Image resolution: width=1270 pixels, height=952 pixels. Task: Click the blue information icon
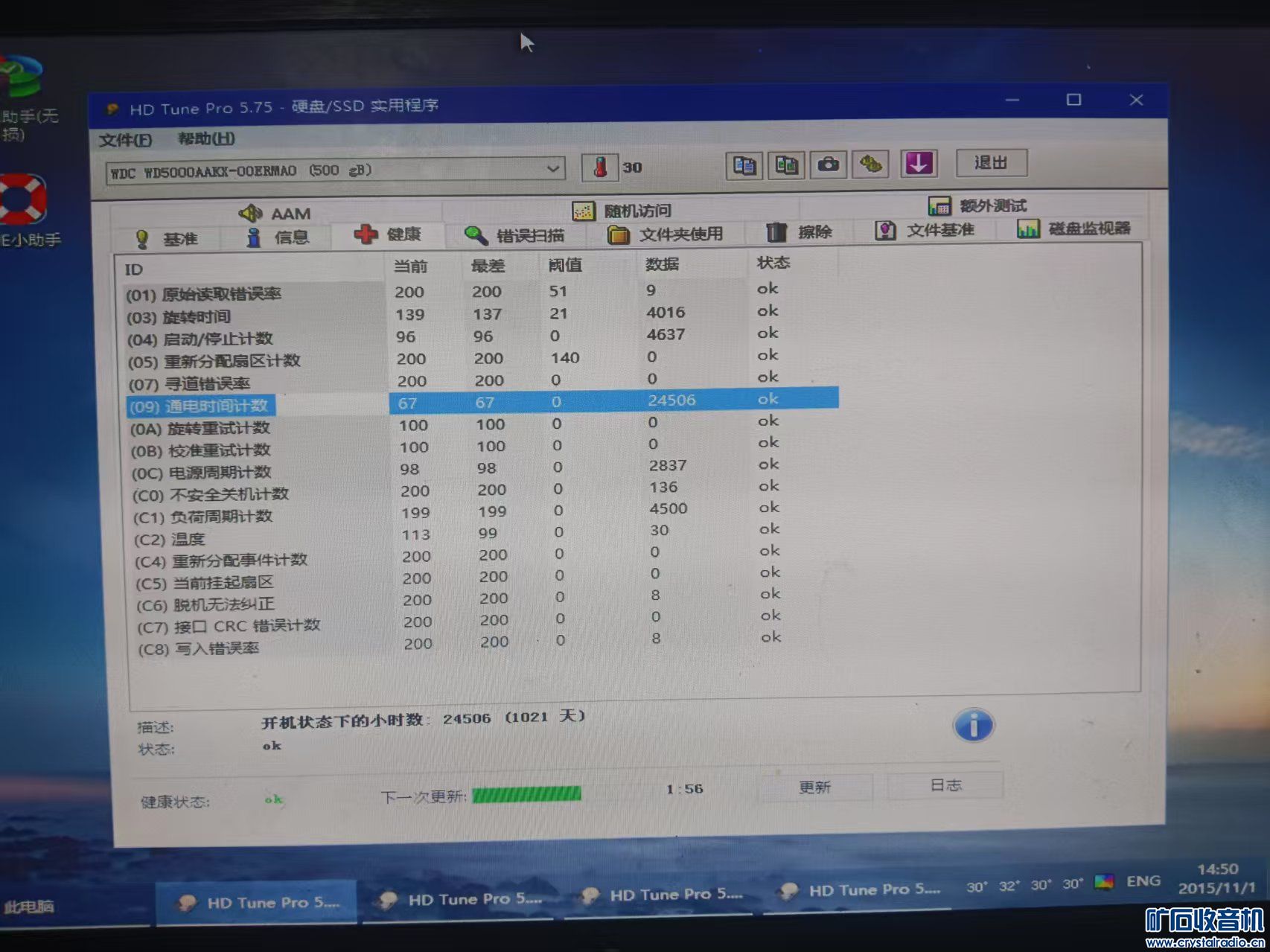coord(973,726)
